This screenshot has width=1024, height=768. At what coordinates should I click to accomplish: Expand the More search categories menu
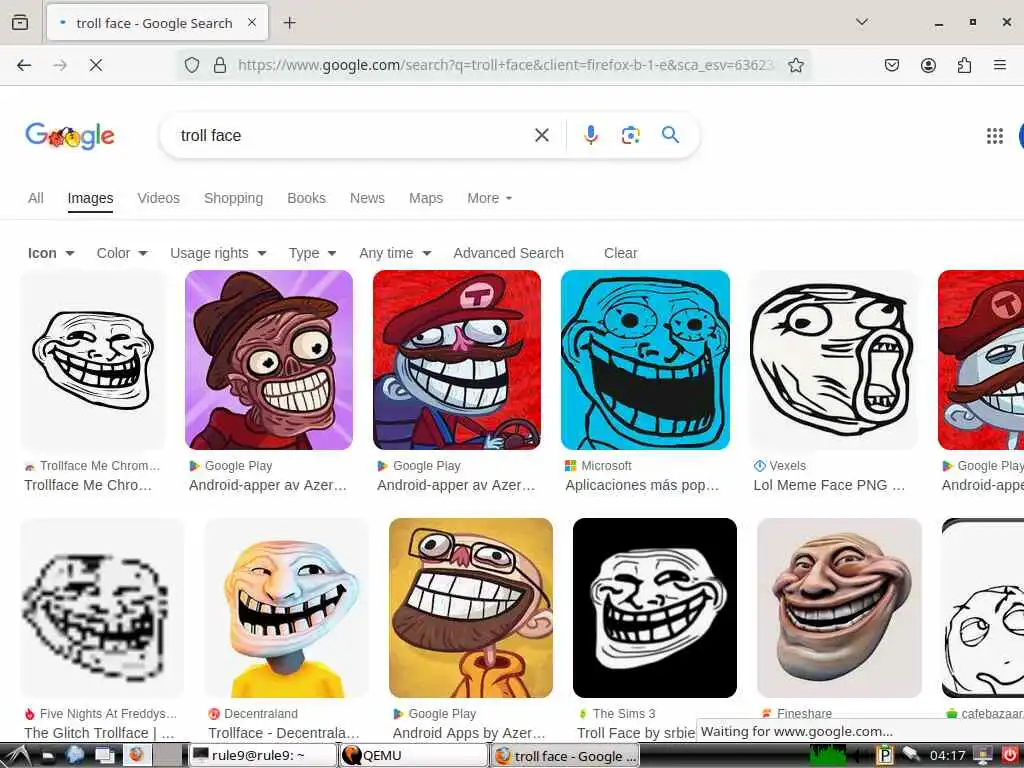489,198
